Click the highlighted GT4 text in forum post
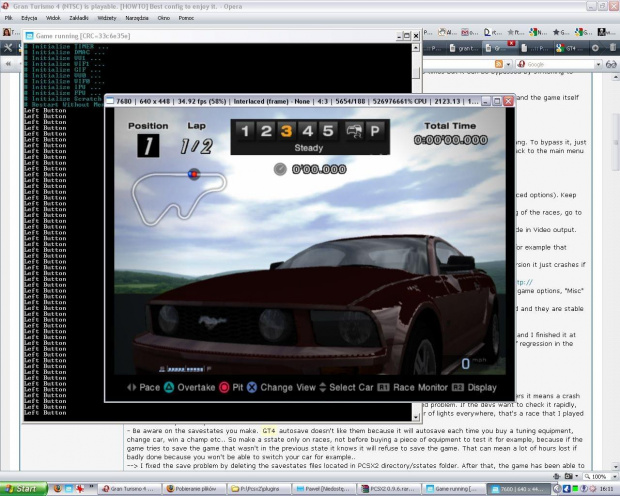 pyautogui.click(x=268, y=431)
